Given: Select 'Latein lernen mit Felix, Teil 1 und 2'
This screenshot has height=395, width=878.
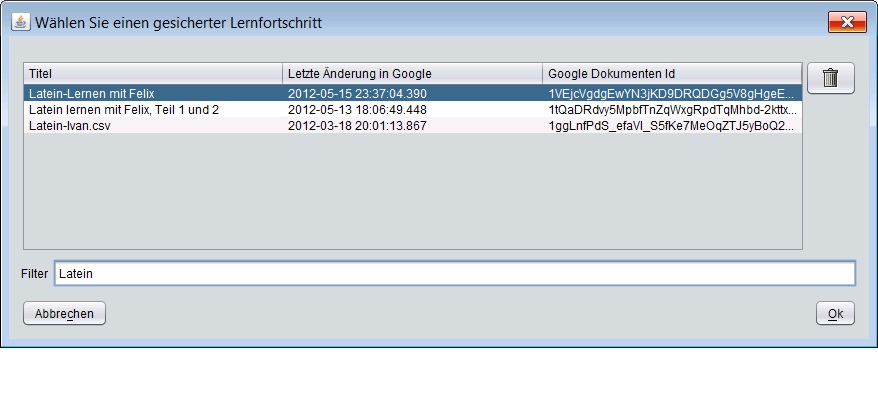Looking at the screenshot, I should (x=413, y=110).
